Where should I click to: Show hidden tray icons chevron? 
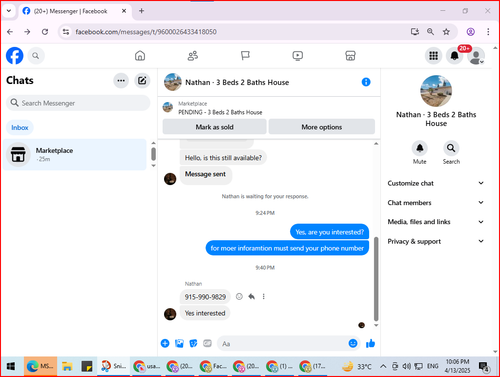383,367
